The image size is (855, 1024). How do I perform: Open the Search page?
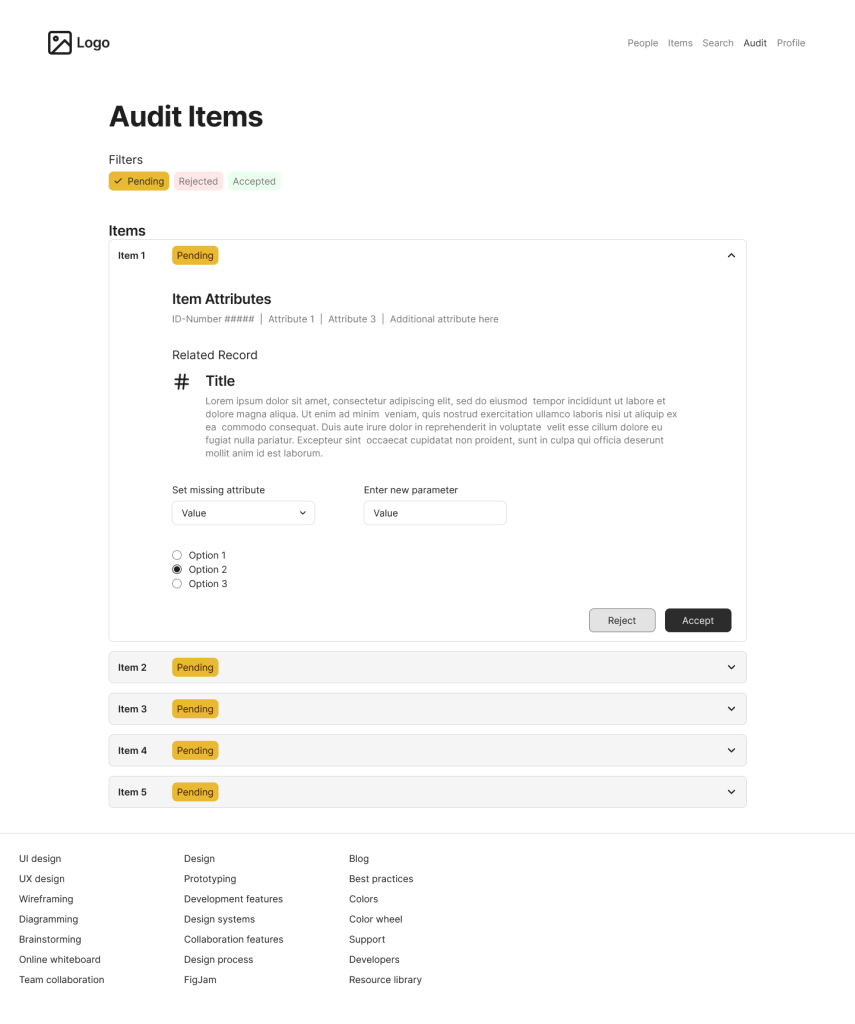click(x=718, y=43)
